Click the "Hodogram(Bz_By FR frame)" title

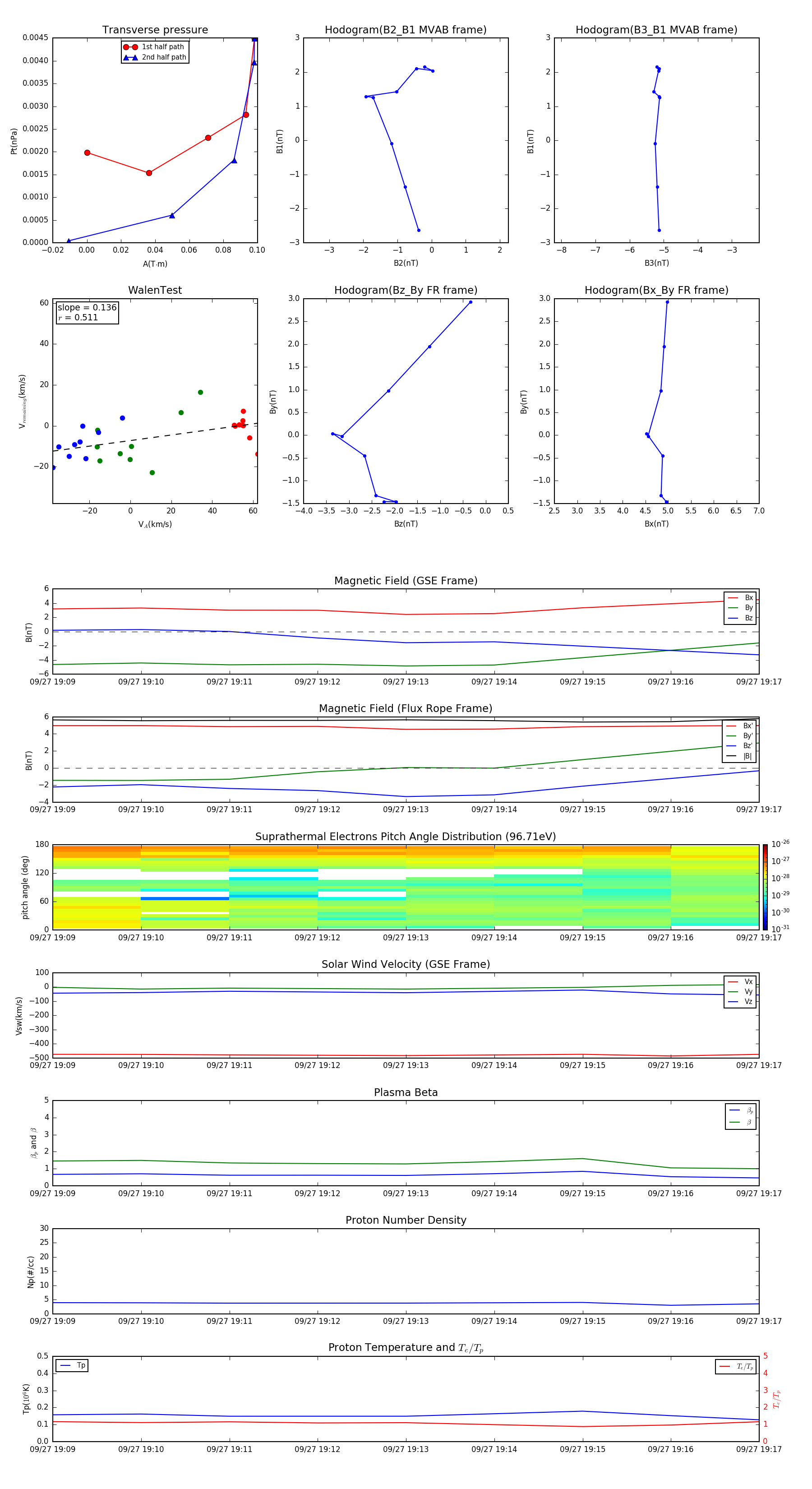(406, 290)
